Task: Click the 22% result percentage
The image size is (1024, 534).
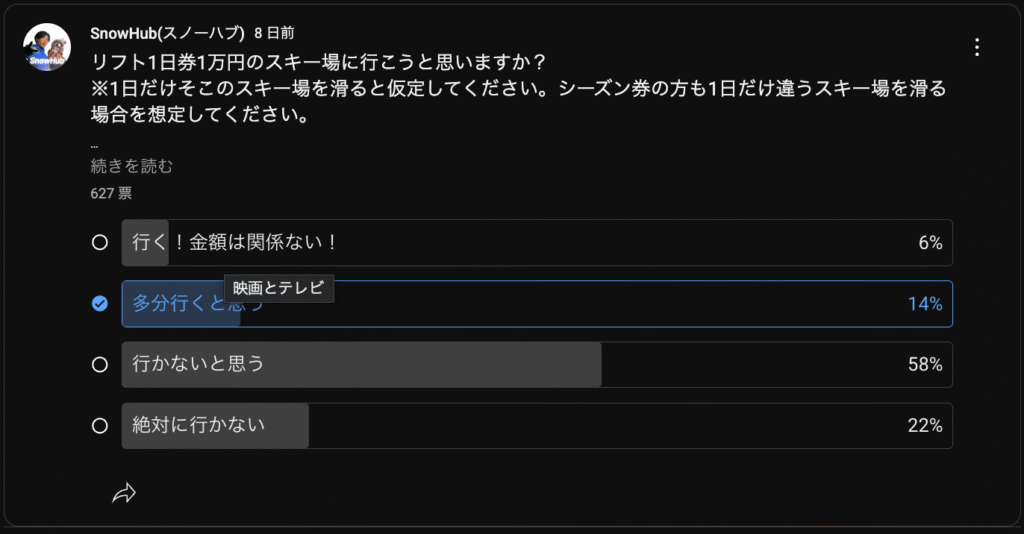Action: [x=924, y=426]
